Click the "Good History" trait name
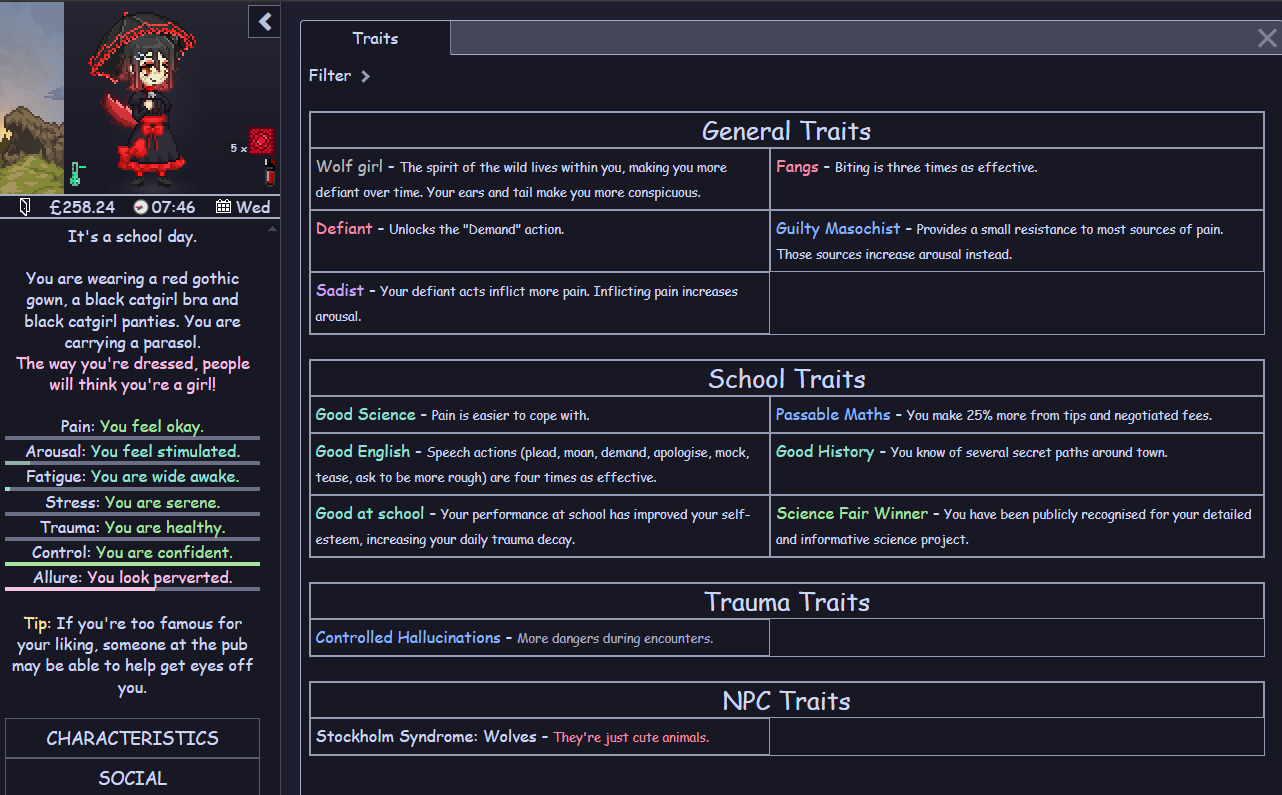The width and height of the screenshot is (1282, 795). tap(825, 452)
